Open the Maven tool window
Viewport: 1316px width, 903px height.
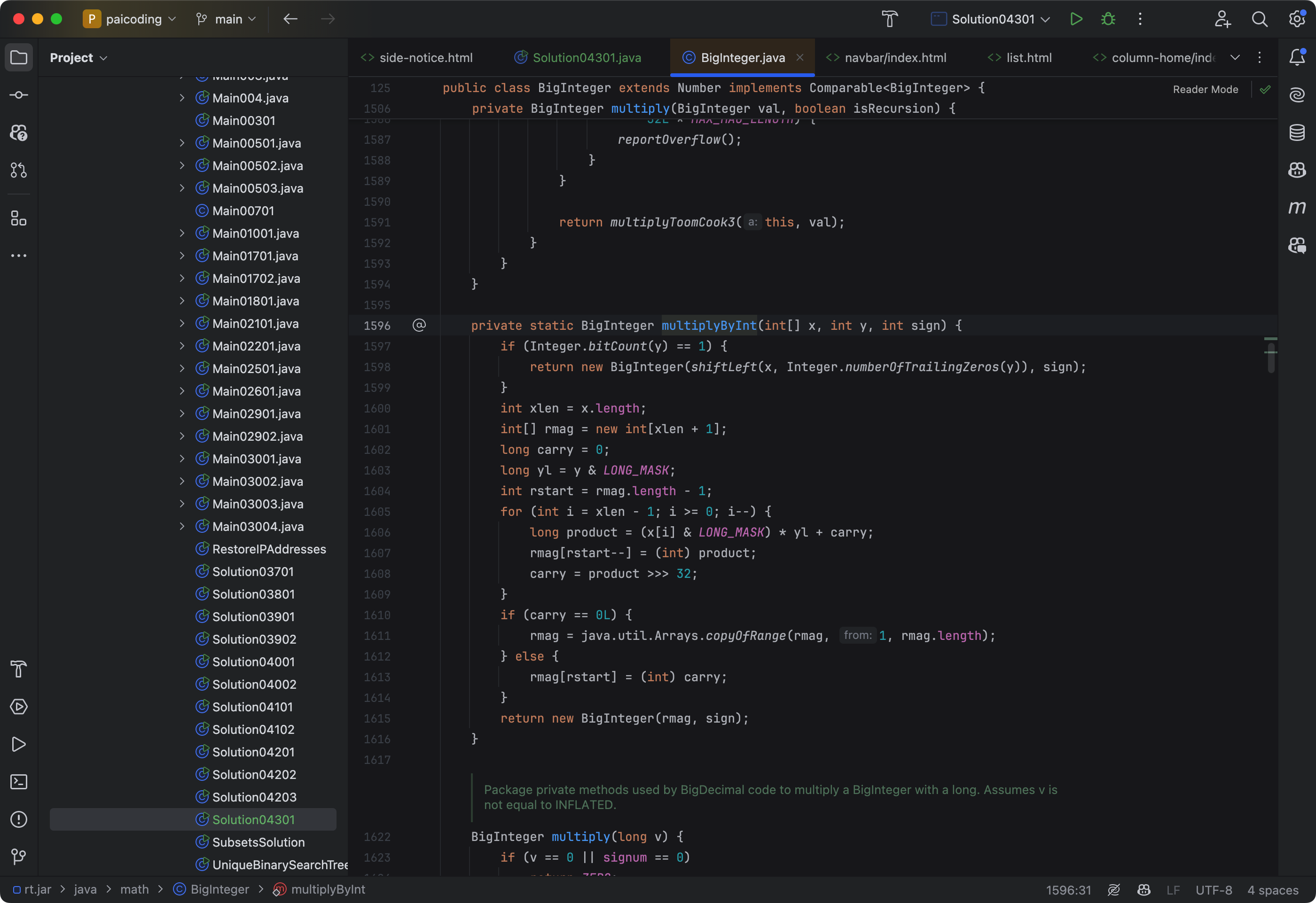(1297, 208)
